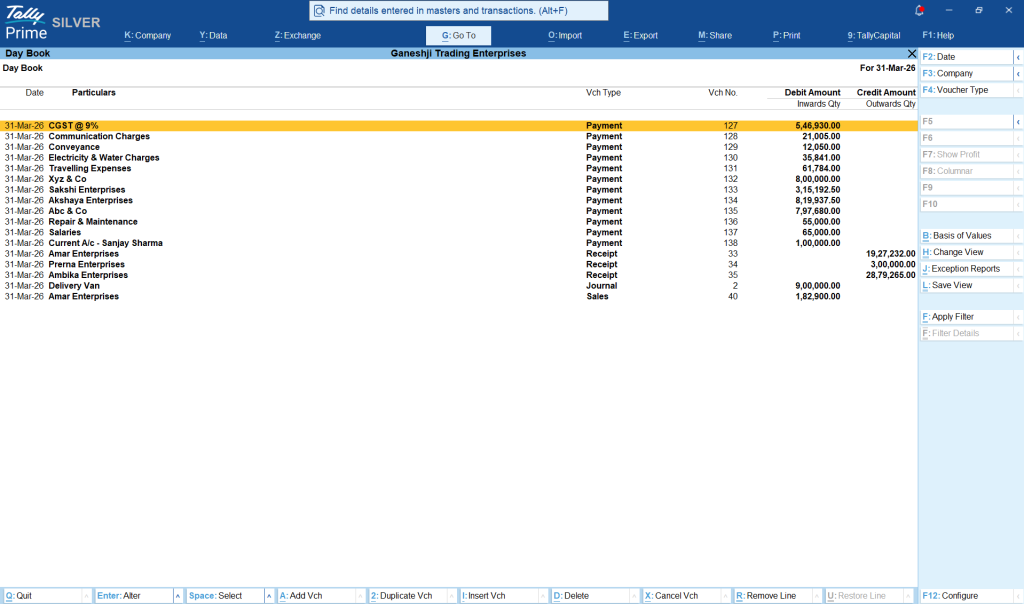Open the M: Share menu

tap(715, 35)
